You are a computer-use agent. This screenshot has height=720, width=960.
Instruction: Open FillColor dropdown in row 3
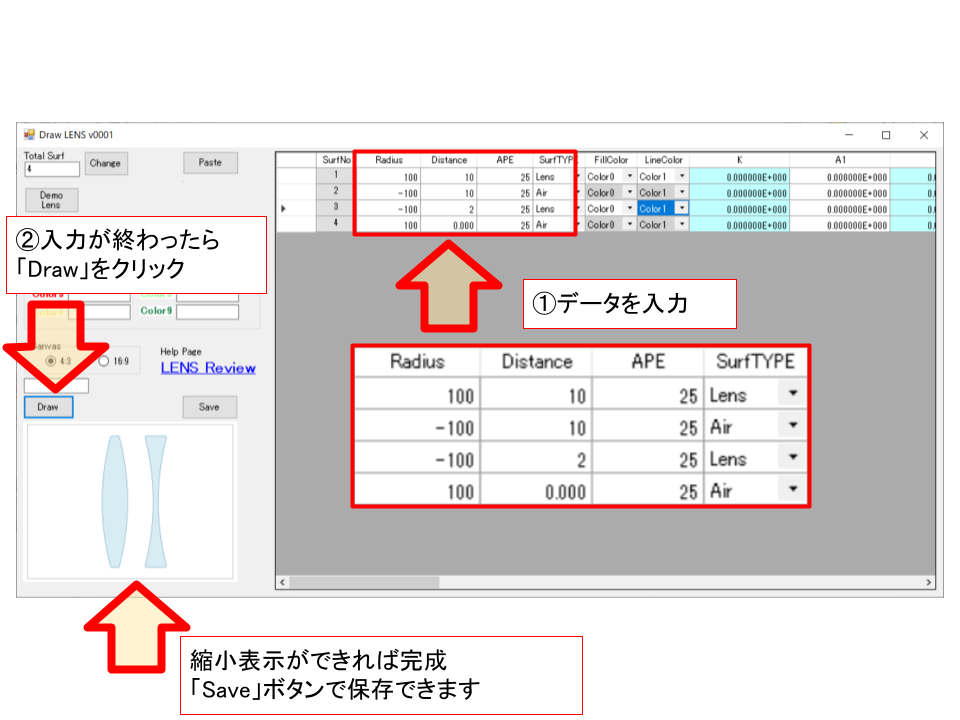point(629,208)
